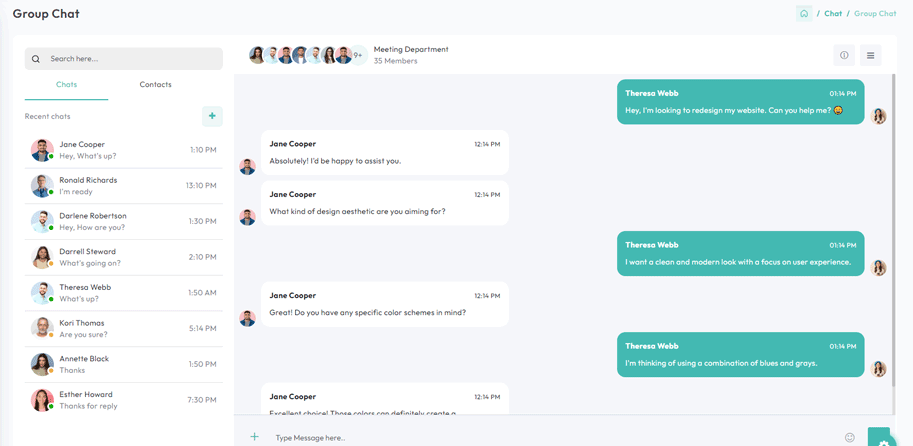Click the new chat plus button
Screen dimensions: 913x446
(x=212, y=116)
